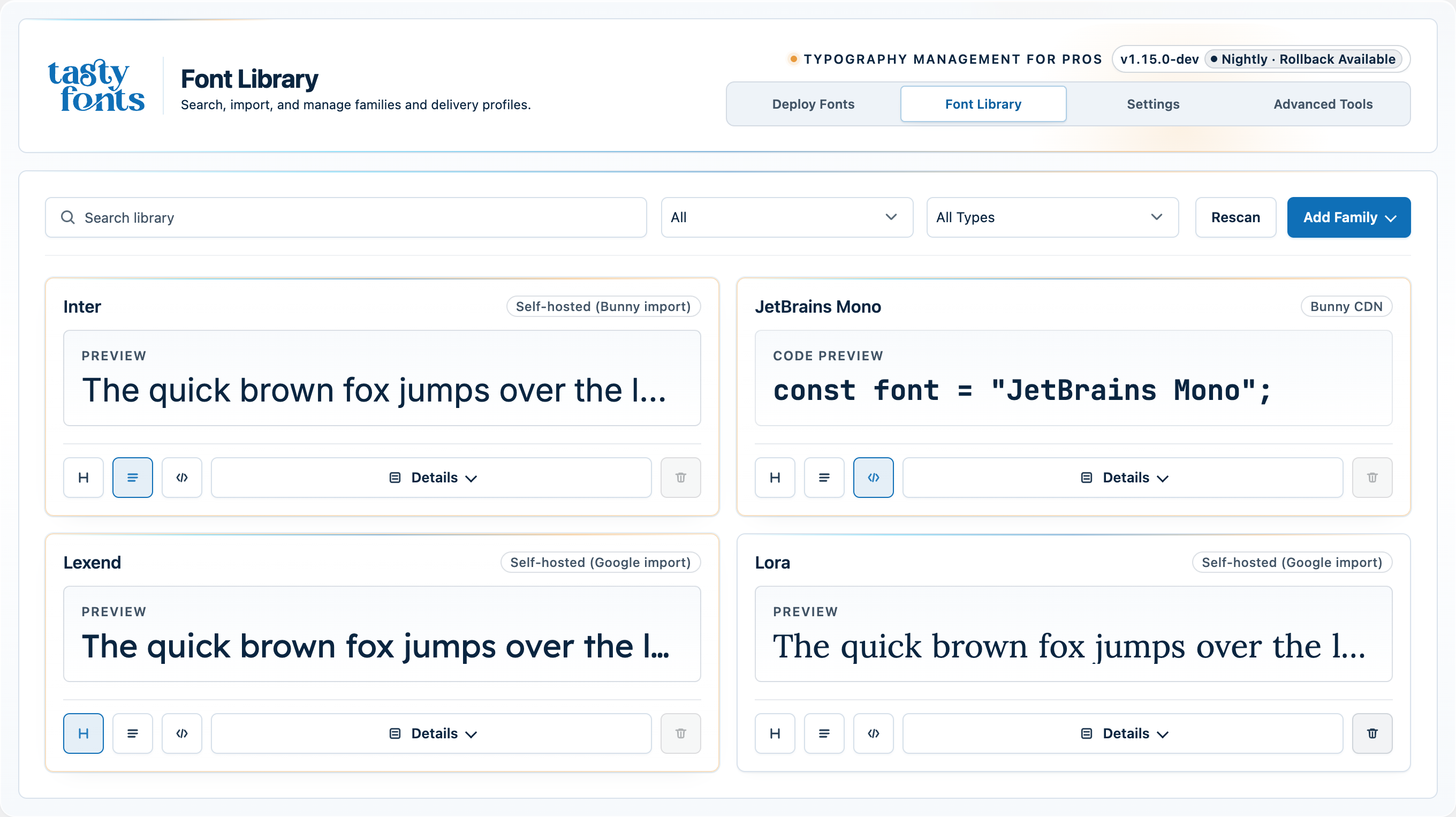
Task: Assign Inter as heading font
Action: [83, 477]
